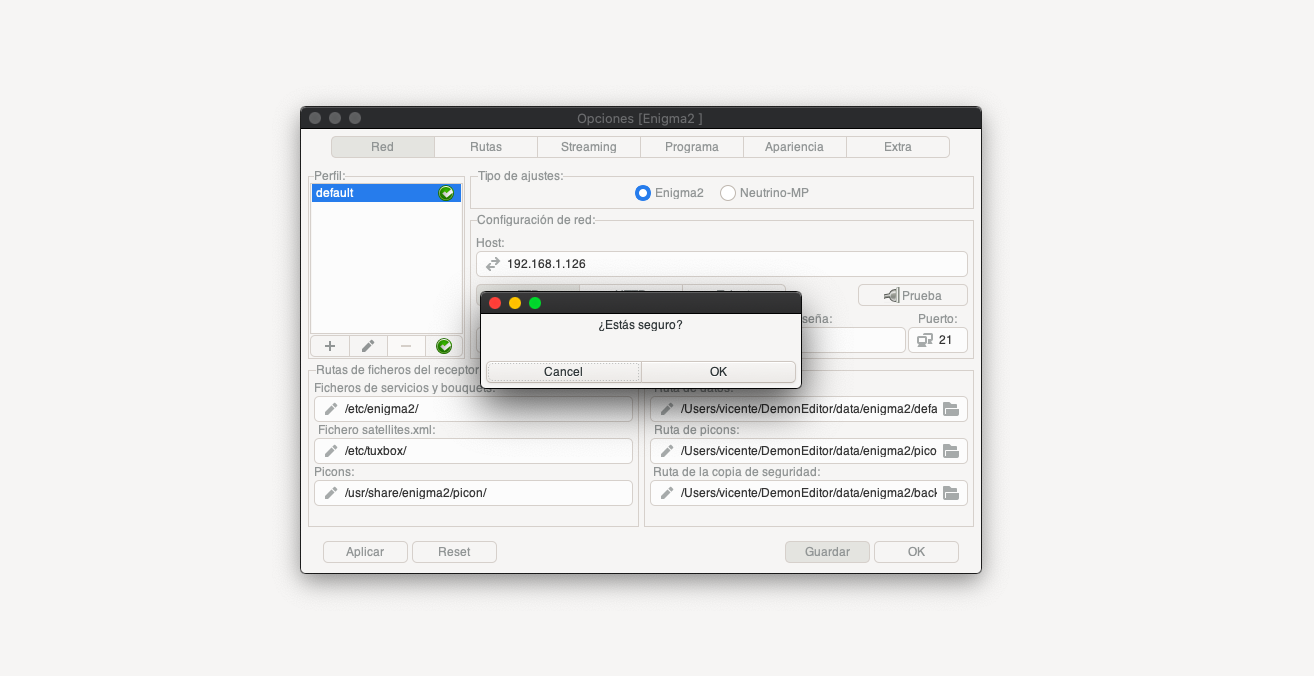Click the Host IP address field

coord(730,264)
